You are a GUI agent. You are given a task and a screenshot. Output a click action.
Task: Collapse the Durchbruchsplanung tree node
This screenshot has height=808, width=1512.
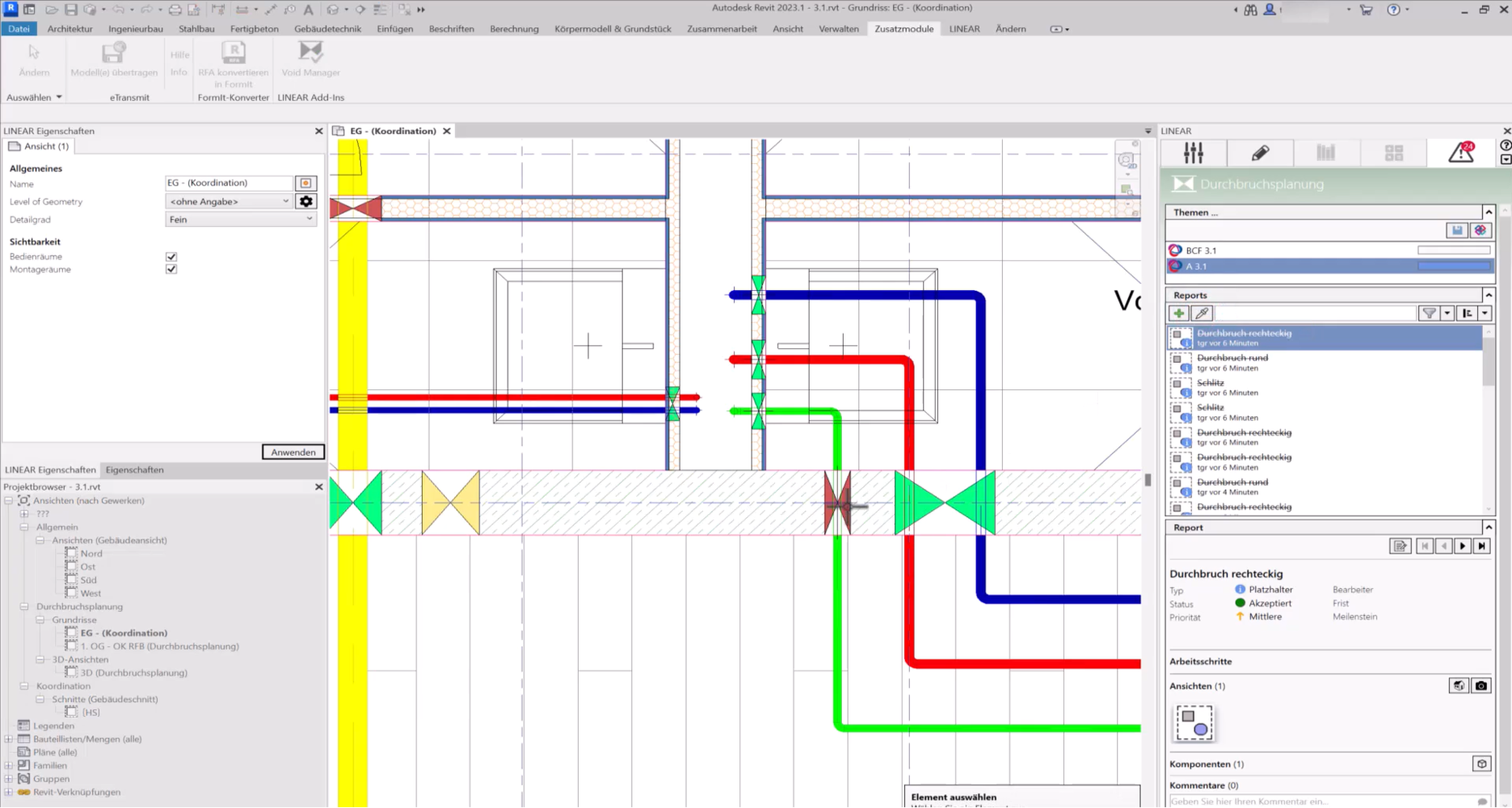pos(24,607)
